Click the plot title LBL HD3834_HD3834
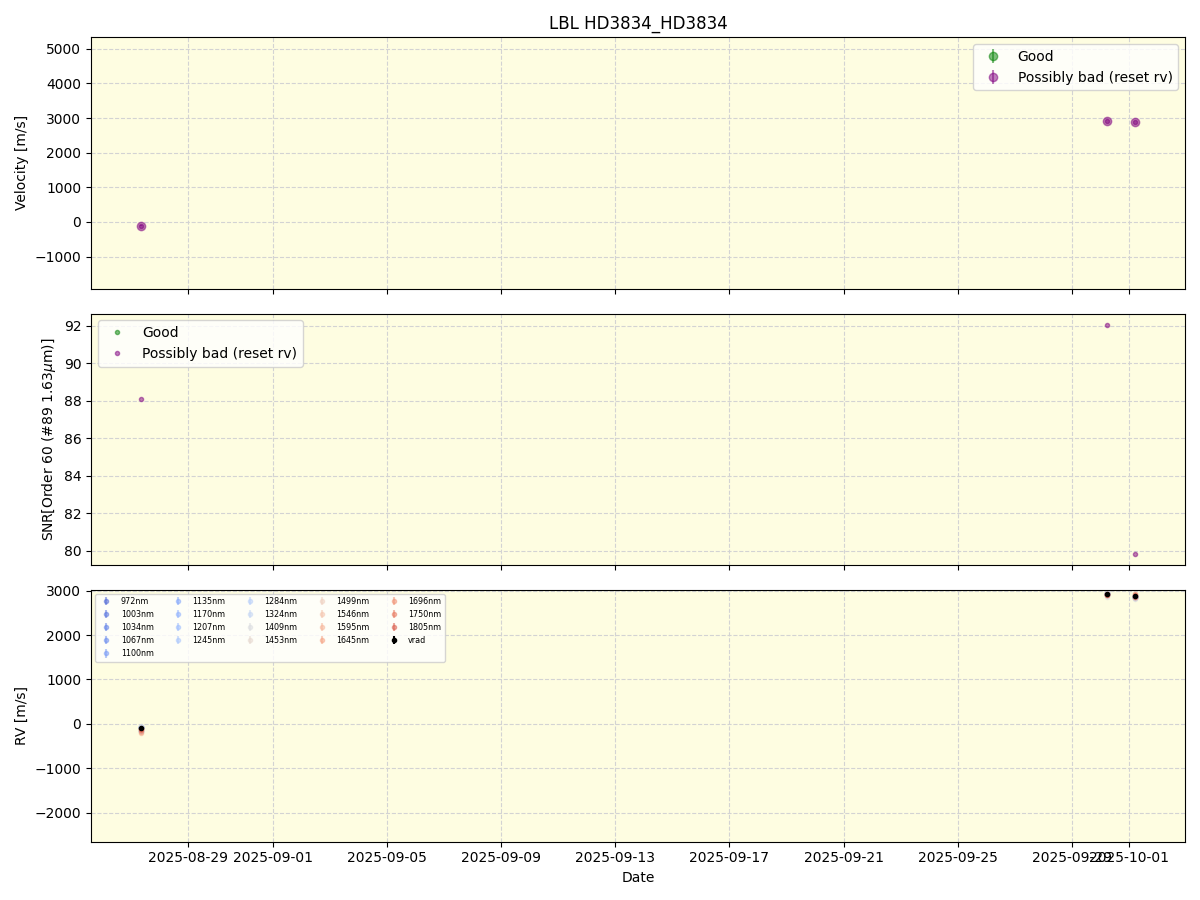The width and height of the screenshot is (1200, 900). pyautogui.click(x=638, y=23)
